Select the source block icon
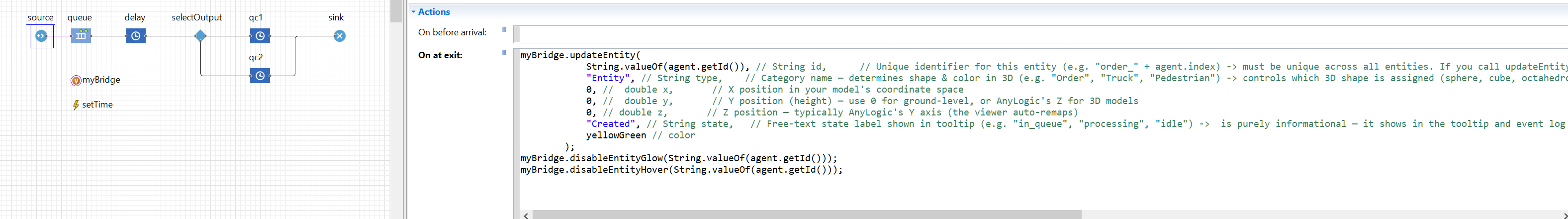The image size is (1568, 219). [41, 37]
